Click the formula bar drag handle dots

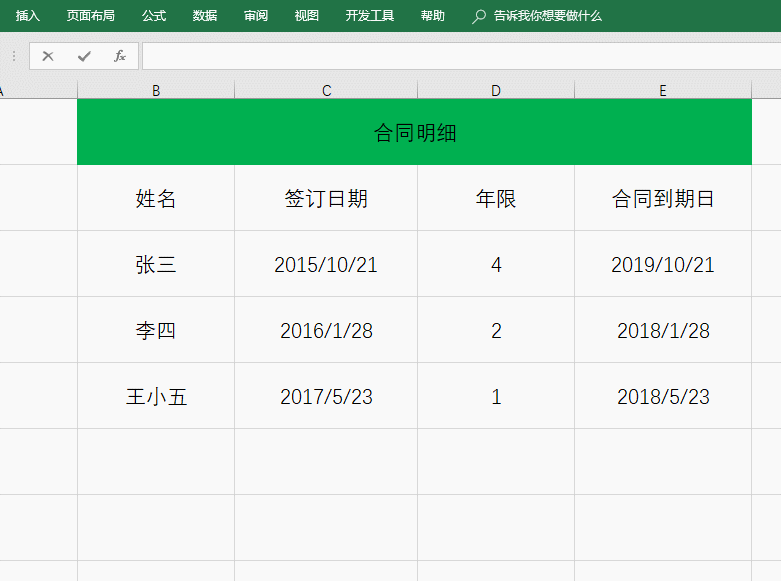click(x=14, y=56)
